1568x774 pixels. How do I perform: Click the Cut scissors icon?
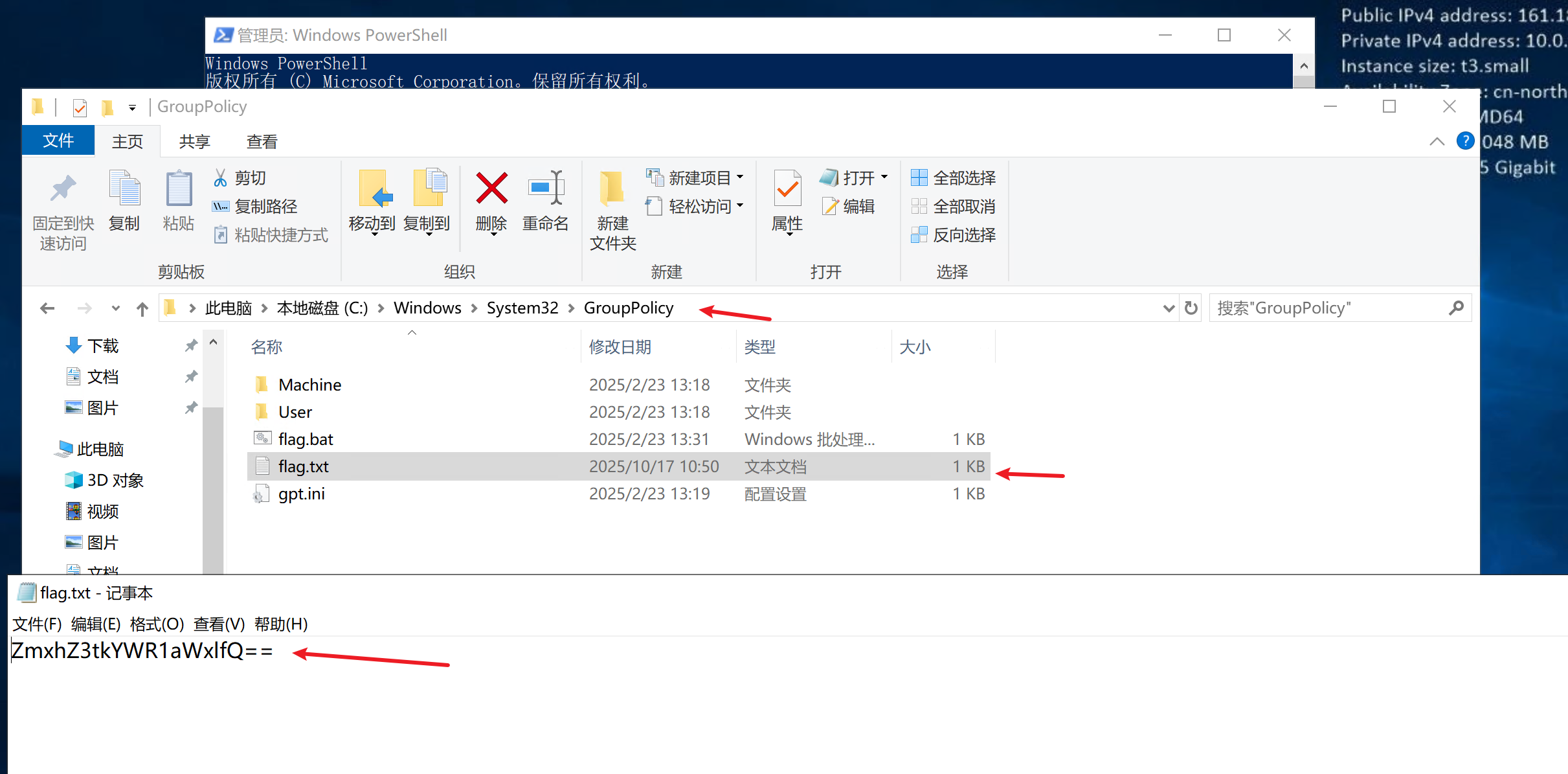pos(221,177)
